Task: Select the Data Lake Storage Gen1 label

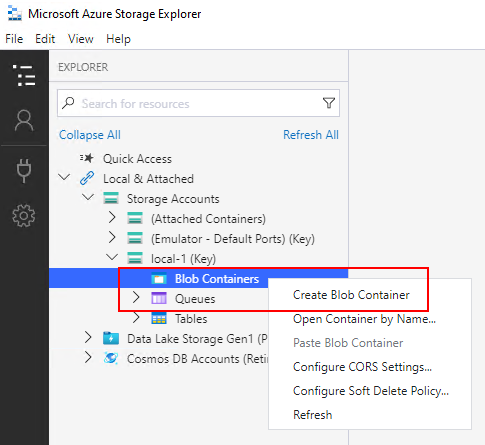Action: [197, 339]
